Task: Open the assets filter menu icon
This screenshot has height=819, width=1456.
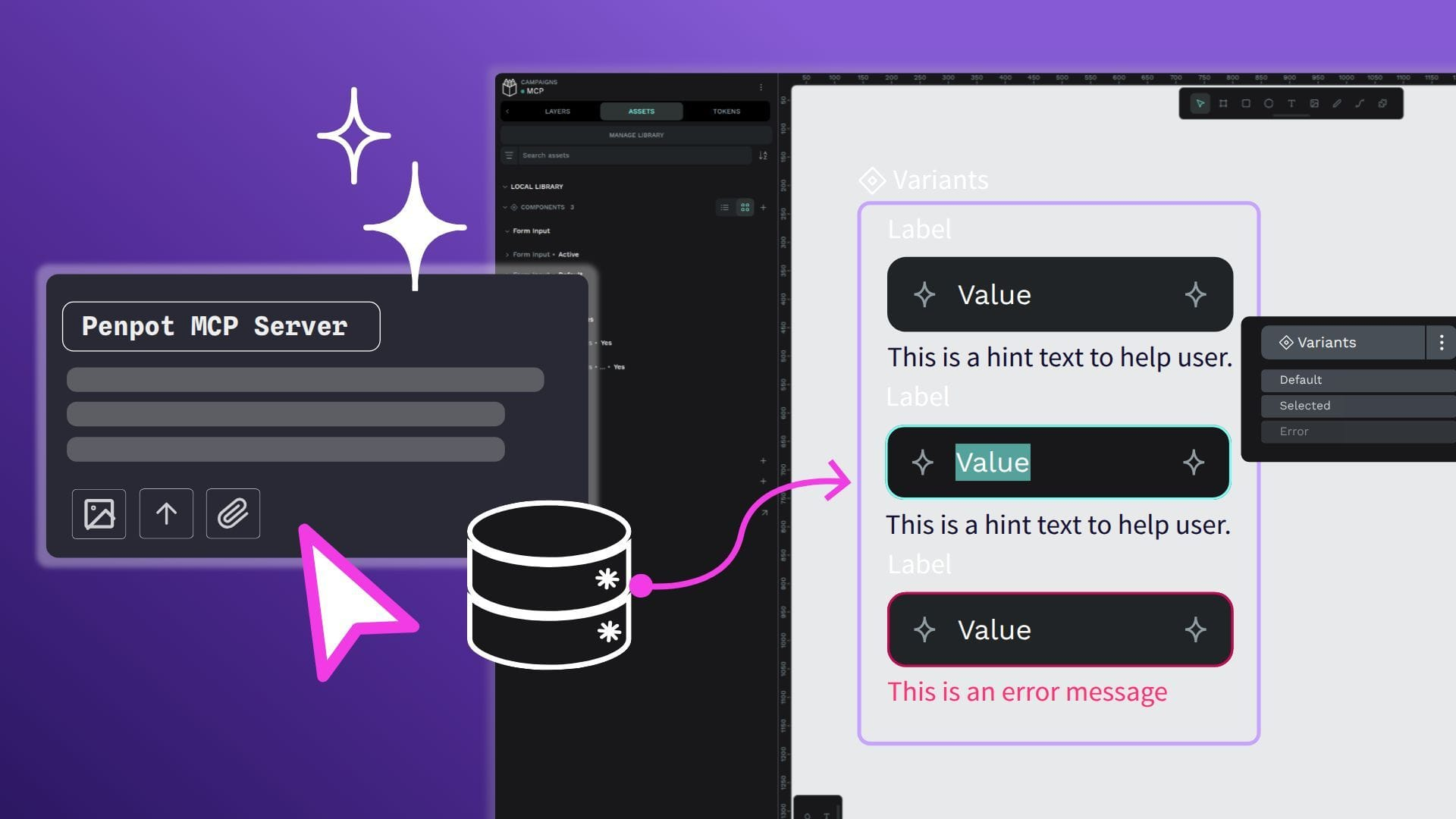Action: 510,155
